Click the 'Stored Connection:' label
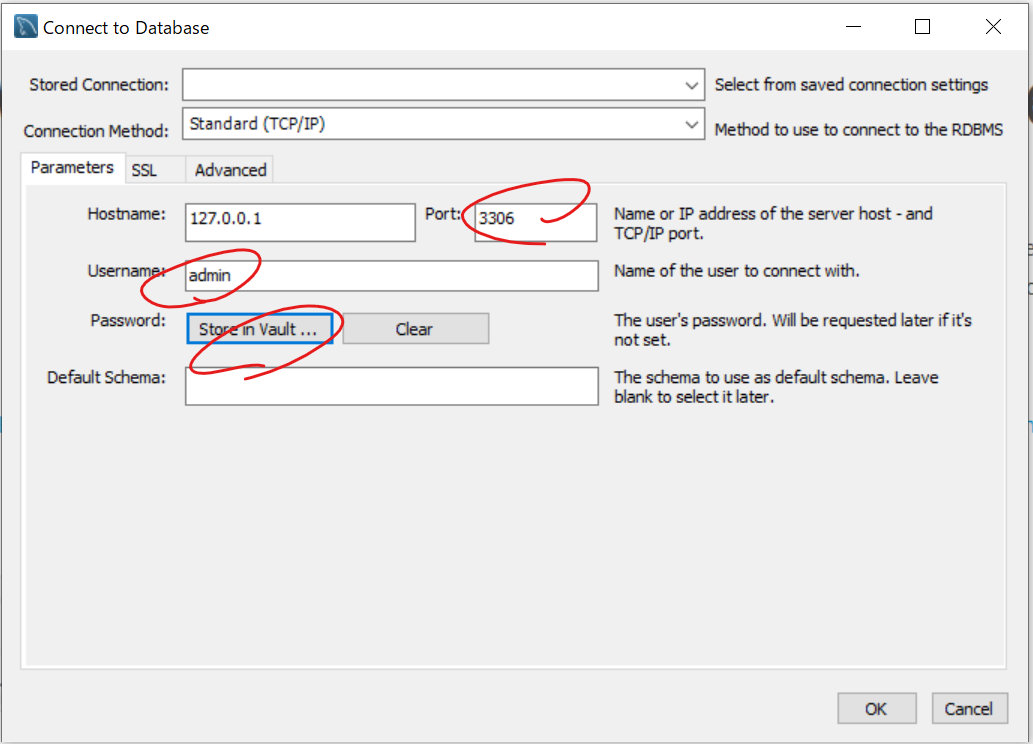 pyautogui.click(x=99, y=85)
